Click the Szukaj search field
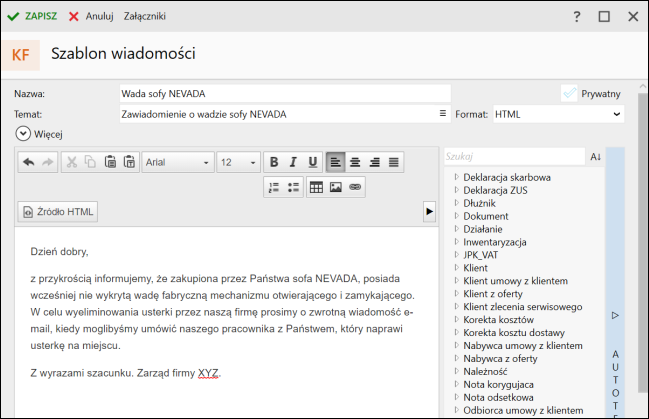The image size is (649, 419). click(514, 157)
